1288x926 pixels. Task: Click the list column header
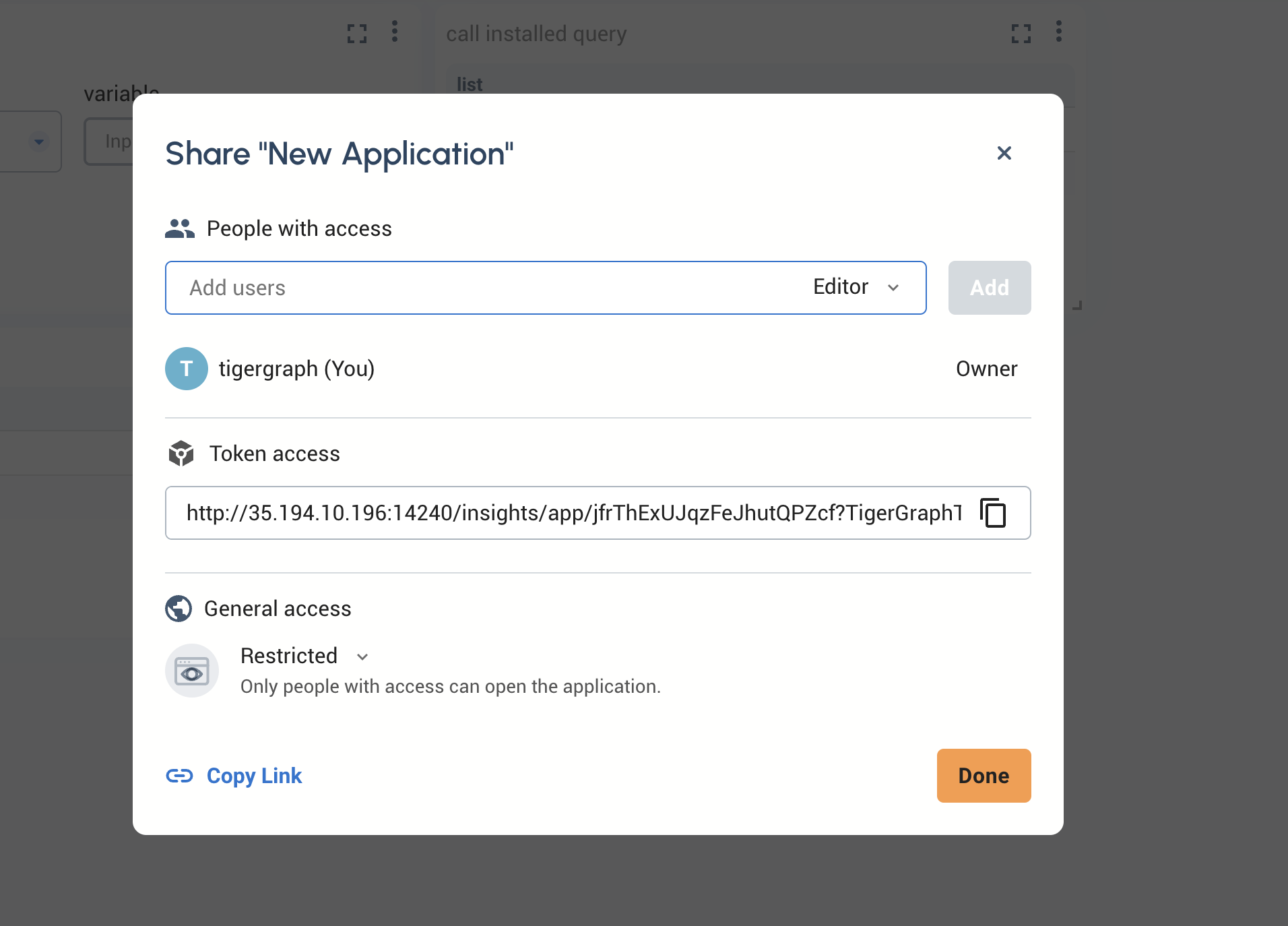[x=470, y=84]
